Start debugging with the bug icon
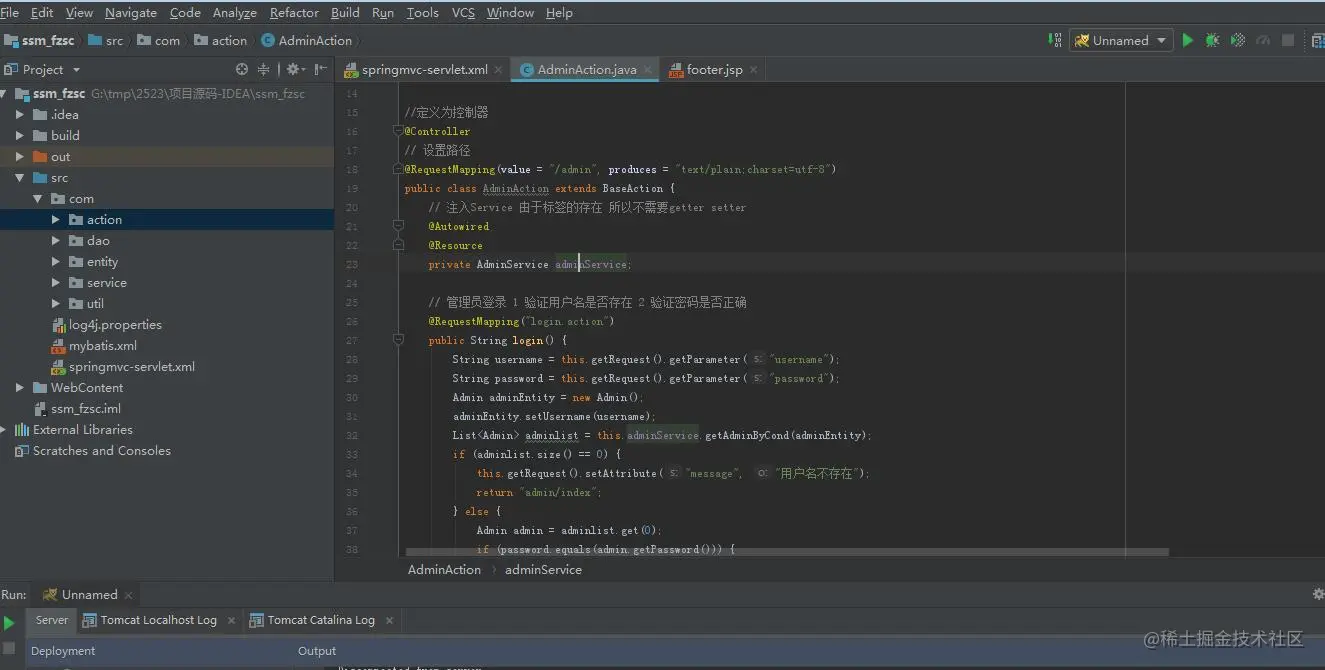The image size is (1325, 670). coord(1212,40)
